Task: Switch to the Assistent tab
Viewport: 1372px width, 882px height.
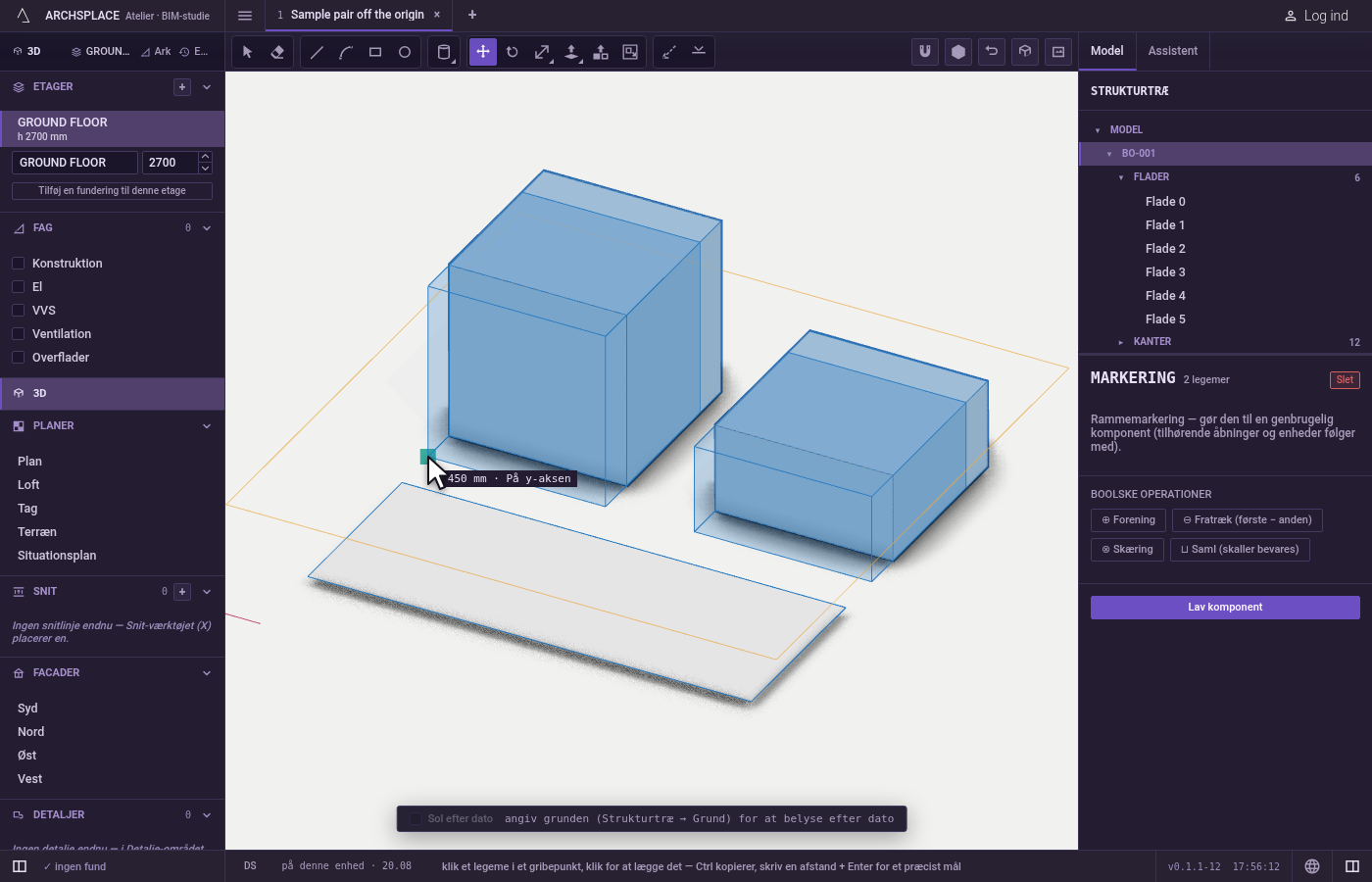Action: pos(1173,51)
